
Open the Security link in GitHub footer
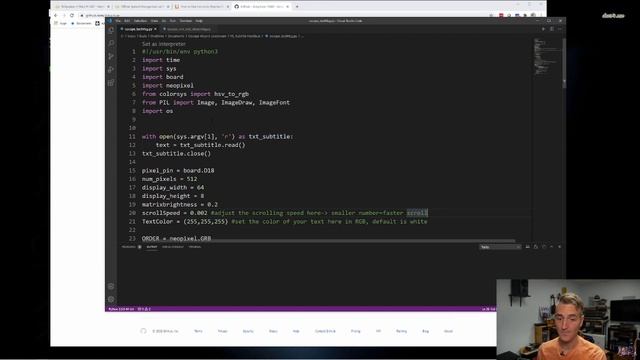point(248,331)
